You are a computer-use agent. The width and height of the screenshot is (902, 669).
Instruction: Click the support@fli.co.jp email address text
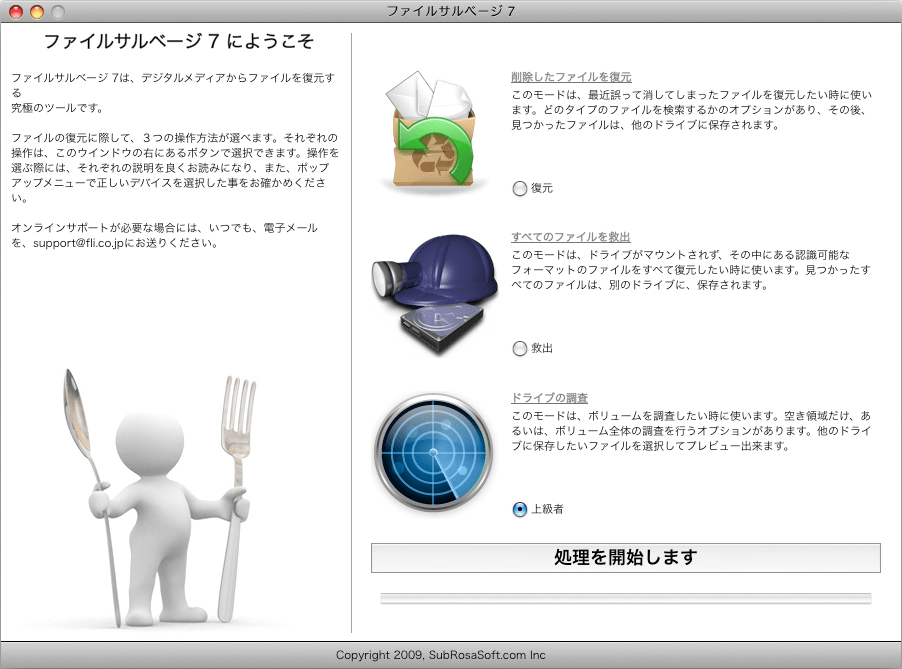pyautogui.click(x=78, y=243)
